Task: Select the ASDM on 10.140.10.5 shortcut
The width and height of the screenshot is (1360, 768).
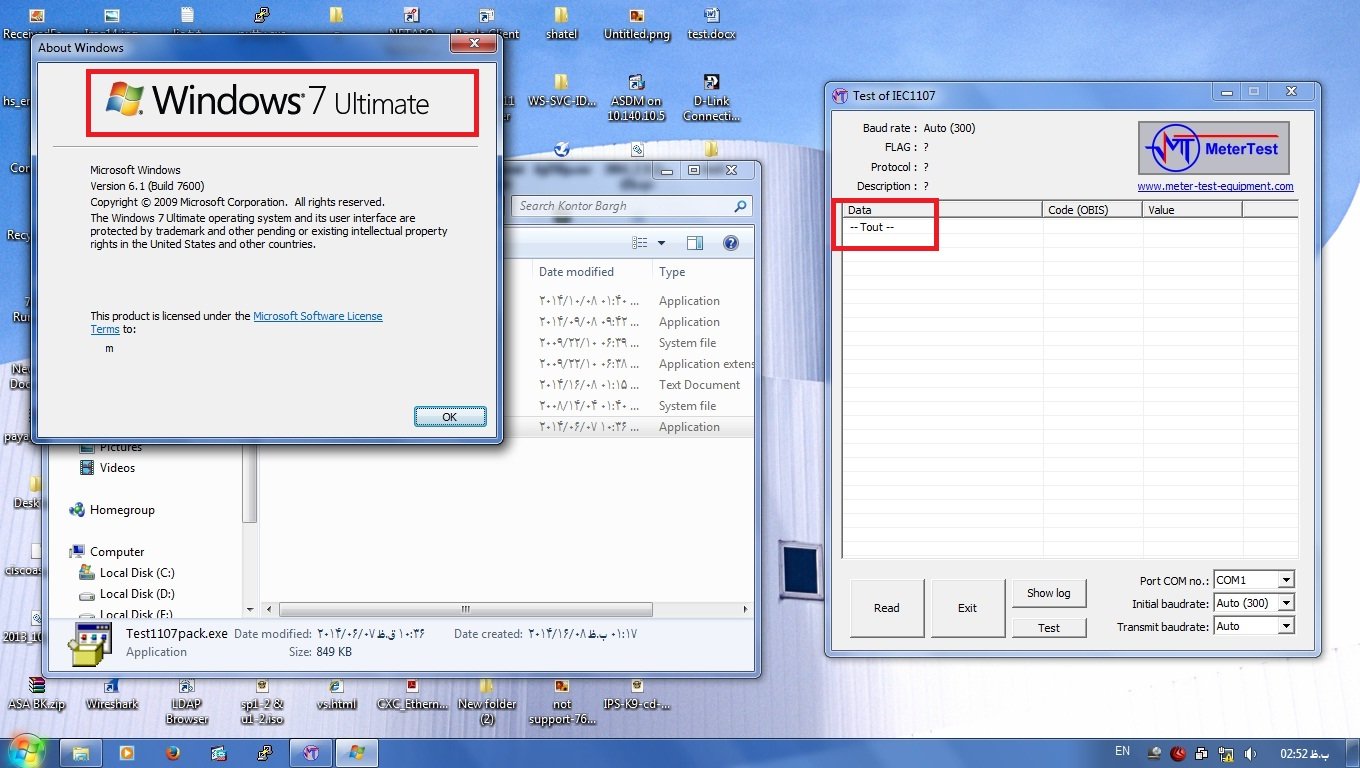Action: point(636,98)
